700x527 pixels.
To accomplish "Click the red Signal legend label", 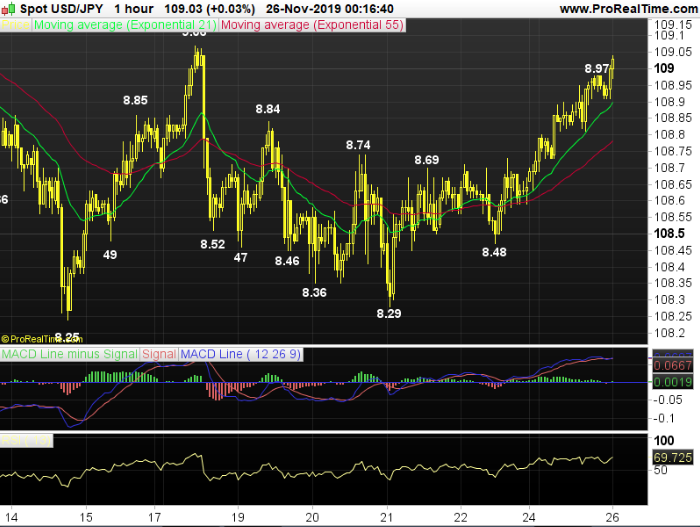I will pyautogui.click(x=160, y=354).
